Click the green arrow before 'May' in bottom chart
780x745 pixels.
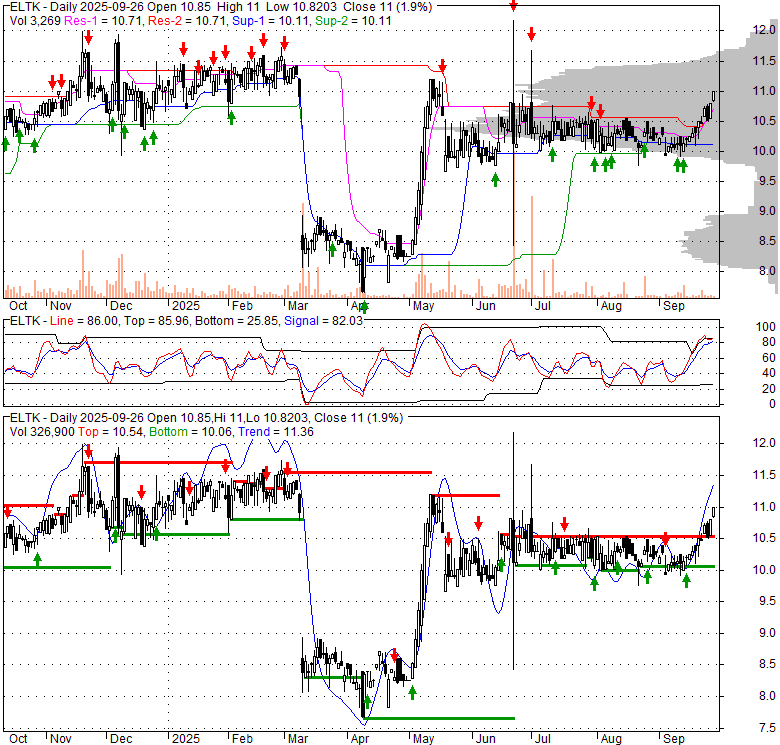tap(412, 692)
